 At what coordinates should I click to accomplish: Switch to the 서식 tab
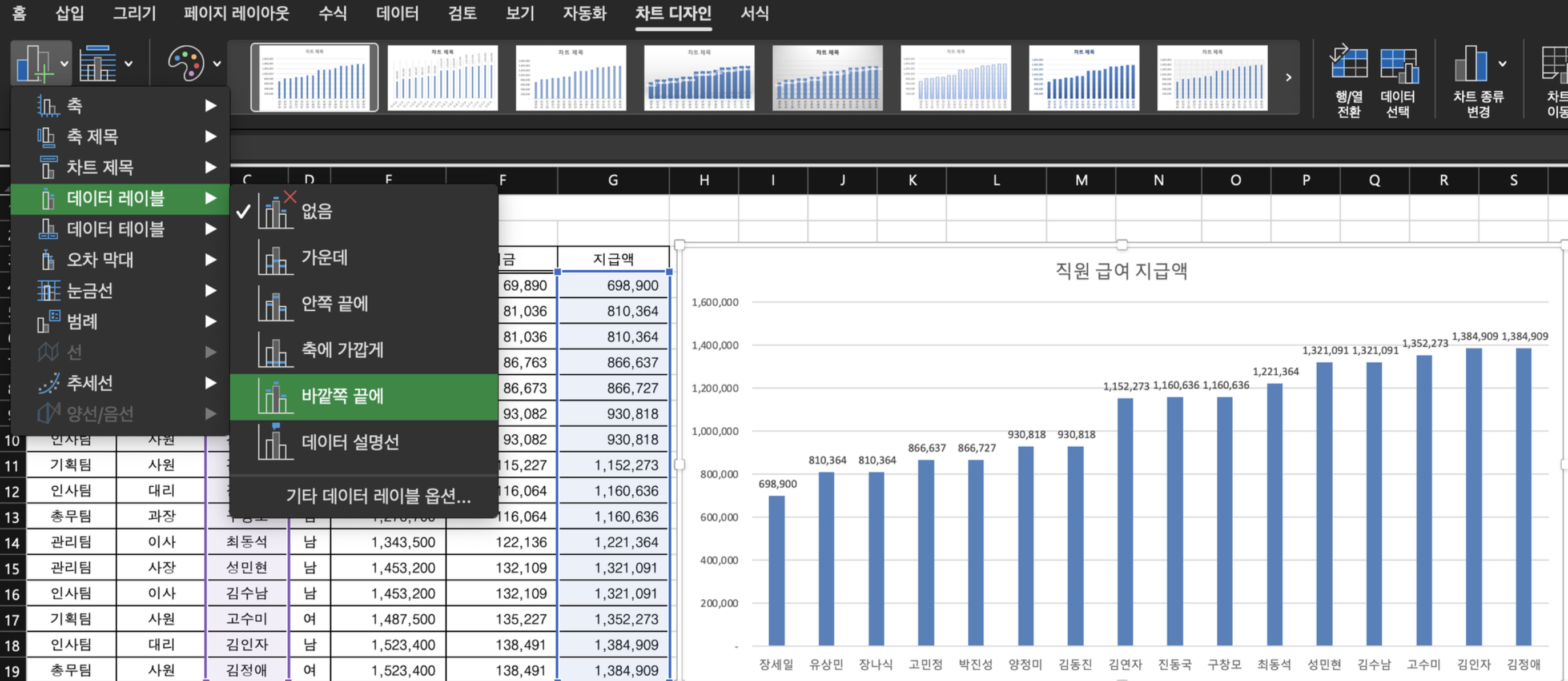(x=754, y=13)
